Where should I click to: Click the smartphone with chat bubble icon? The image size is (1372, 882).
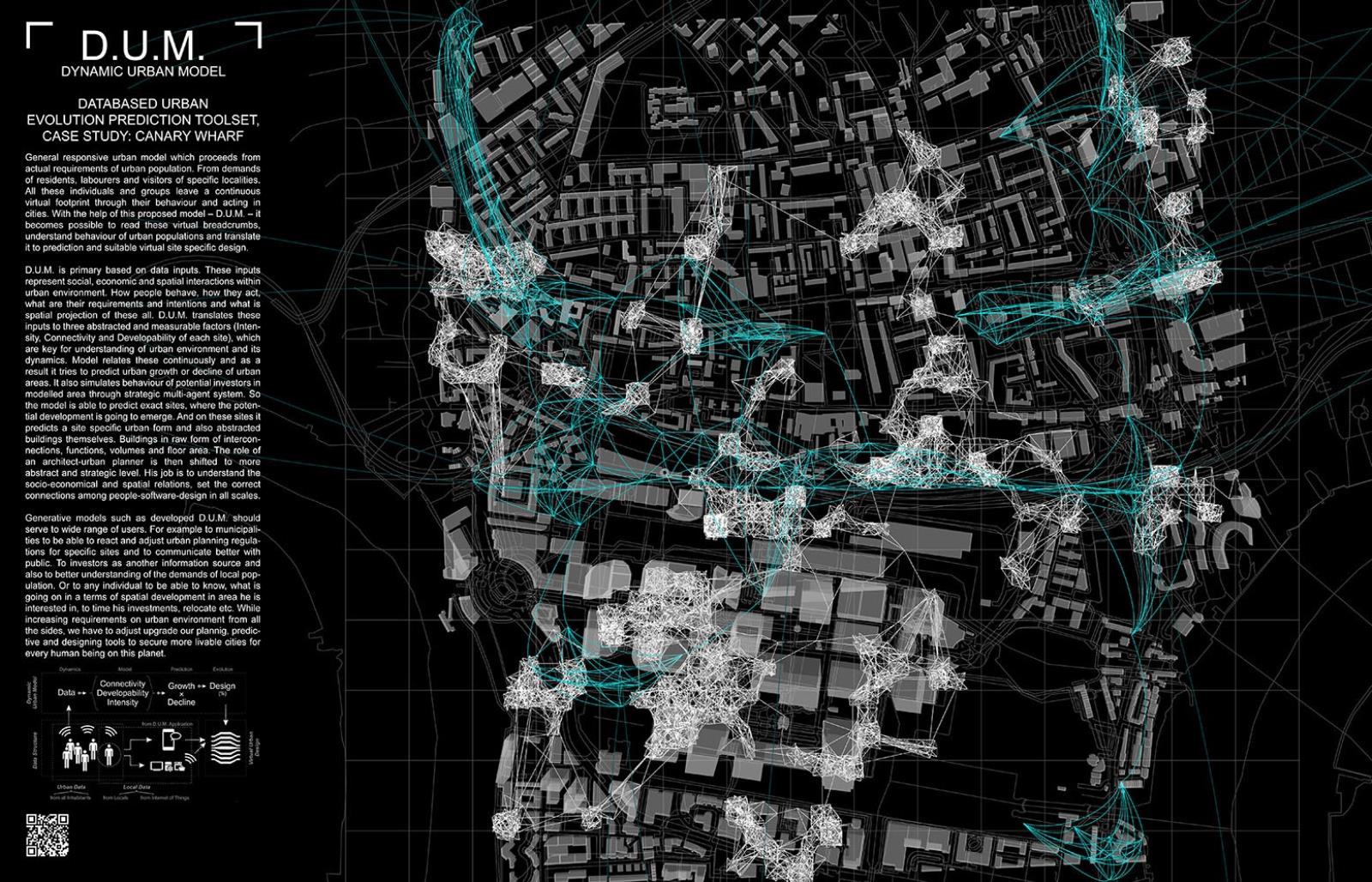click(x=170, y=740)
